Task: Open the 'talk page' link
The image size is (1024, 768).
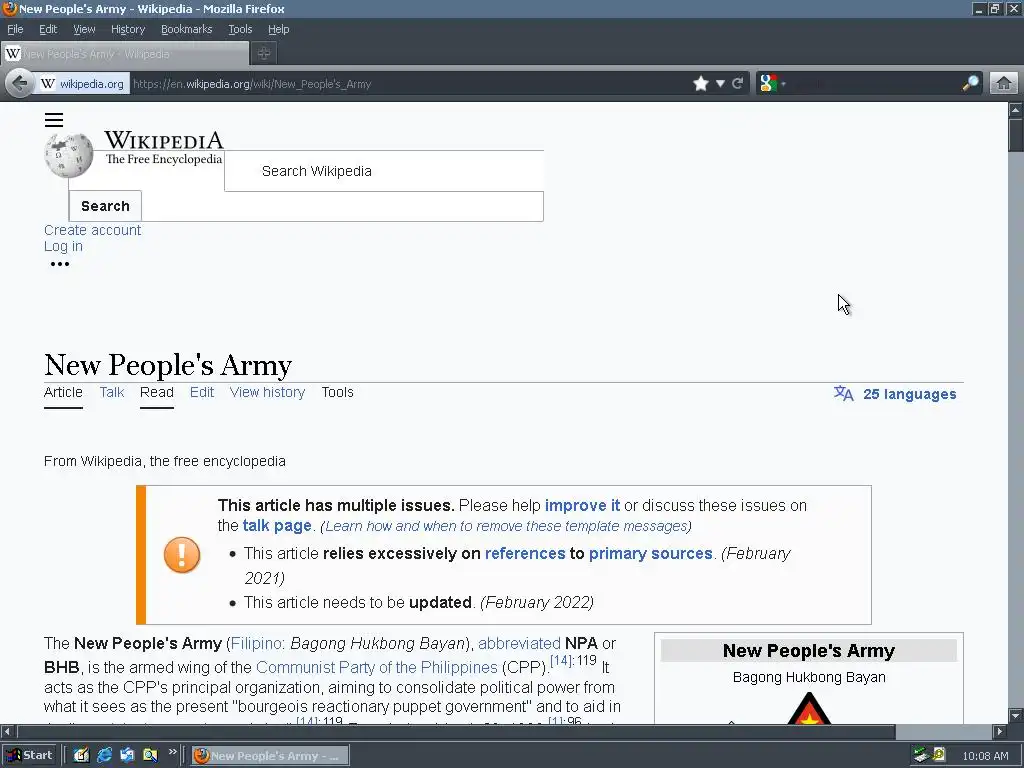Action: click(277, 526)
